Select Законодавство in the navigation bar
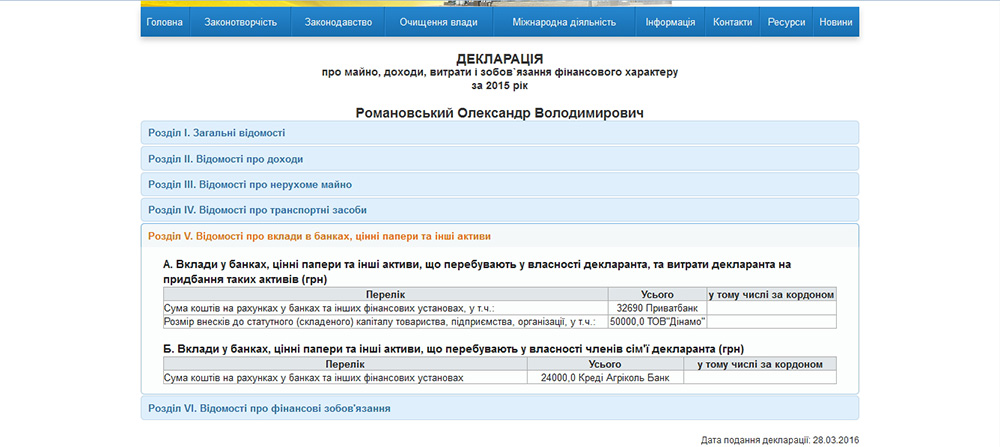Screen dimensions: 1000x447 point(338,22)
